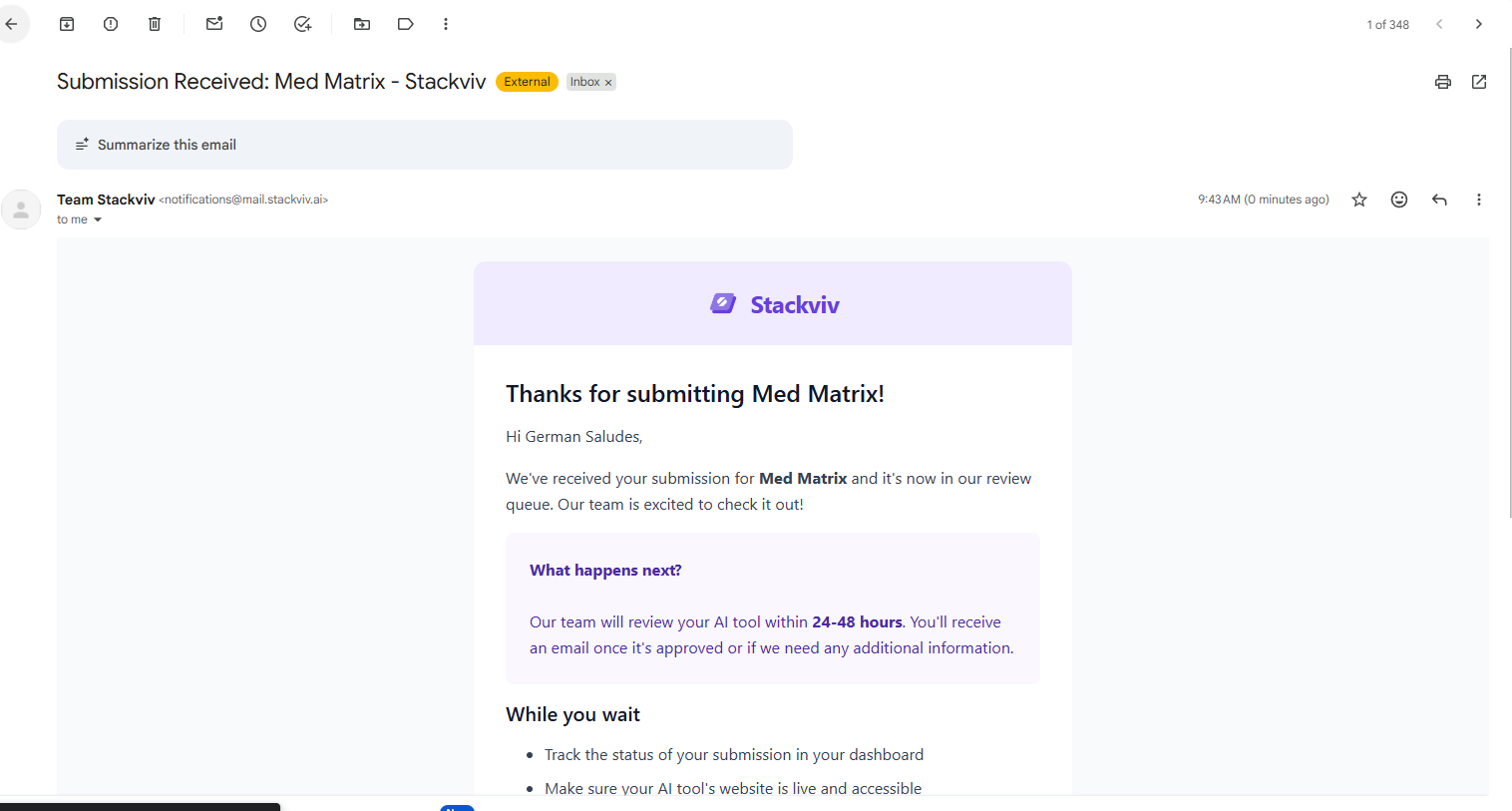Add email to Tasks
The width and height of the screenshot is (1512, 811).
pyautogui.click(x=302, y=24)
